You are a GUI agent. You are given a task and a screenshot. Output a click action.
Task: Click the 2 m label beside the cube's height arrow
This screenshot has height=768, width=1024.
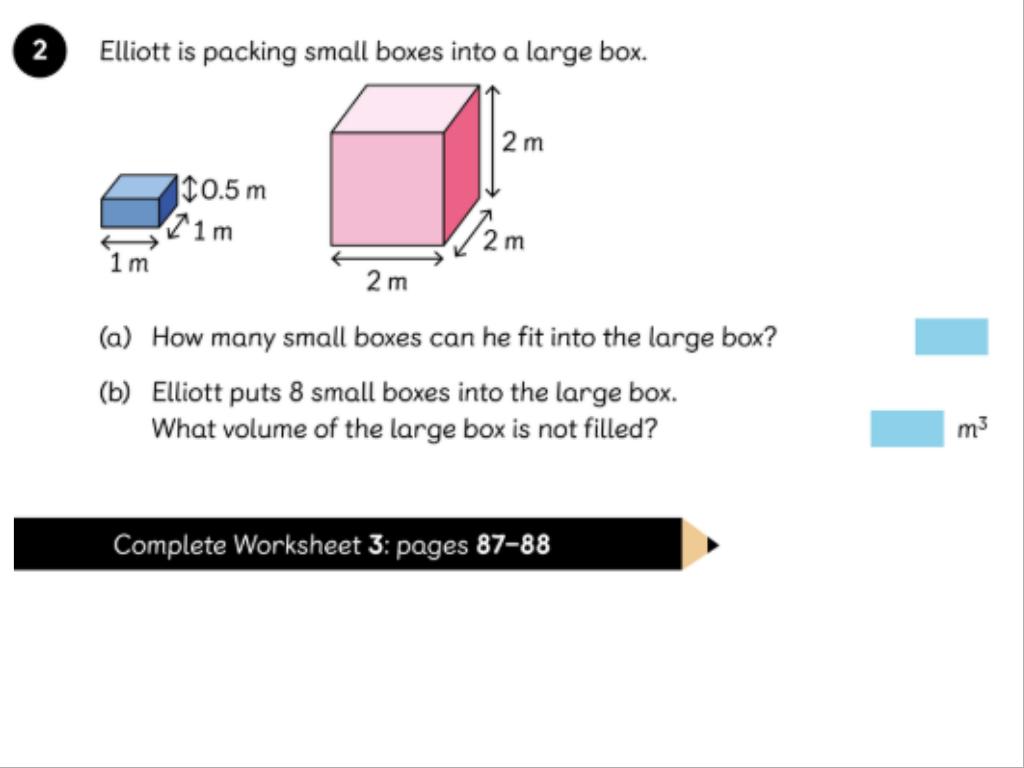(x=523, y=143)
